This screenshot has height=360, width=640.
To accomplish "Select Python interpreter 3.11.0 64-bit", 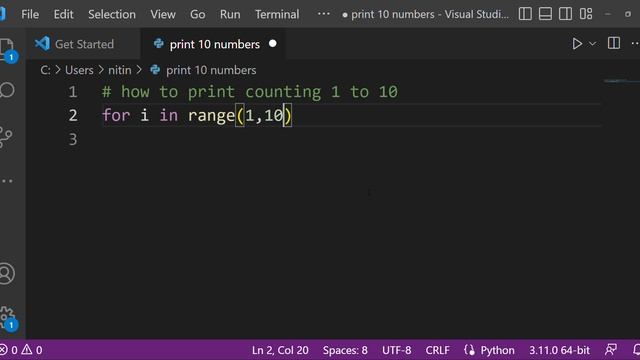I will 559,350.
